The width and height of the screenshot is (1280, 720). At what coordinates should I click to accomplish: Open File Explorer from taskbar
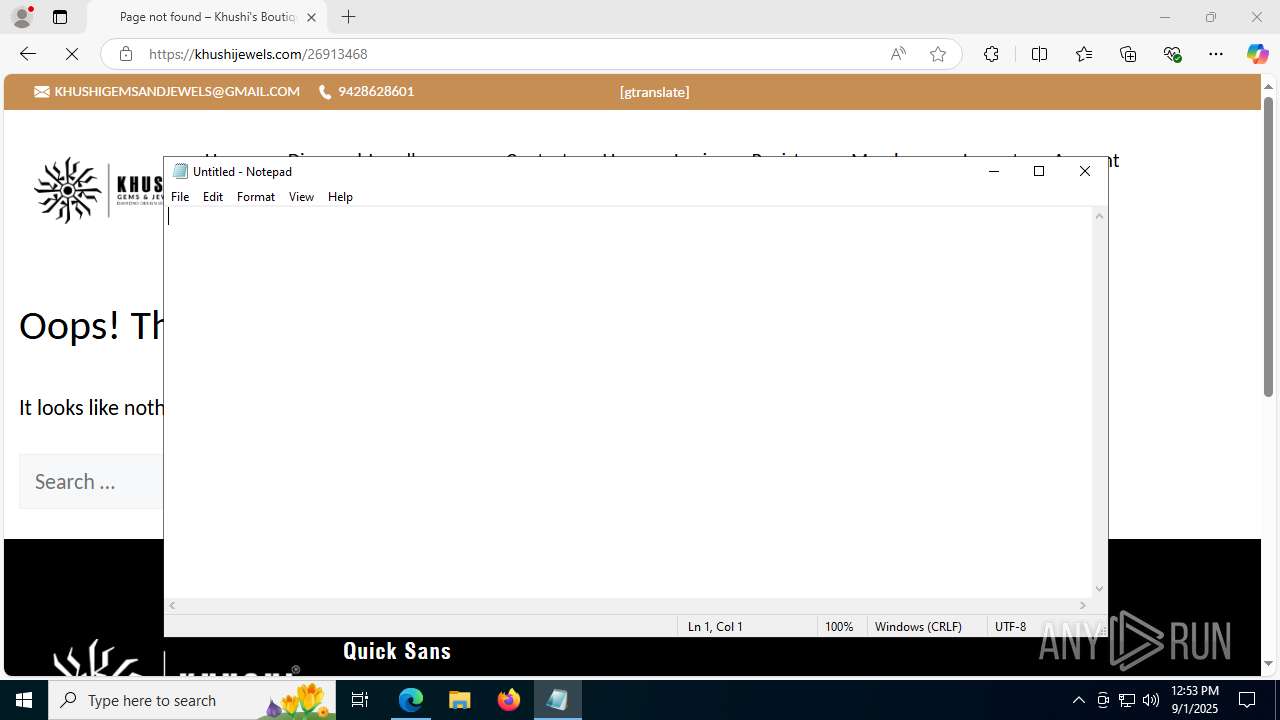tap(460, 700)
